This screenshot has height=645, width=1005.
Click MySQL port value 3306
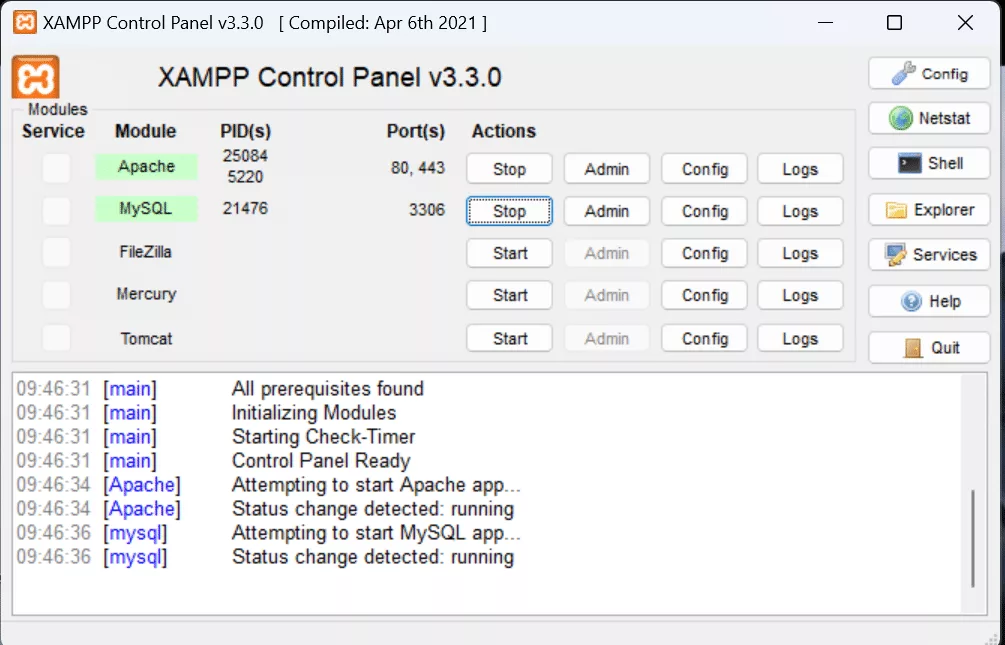[427, 210]
